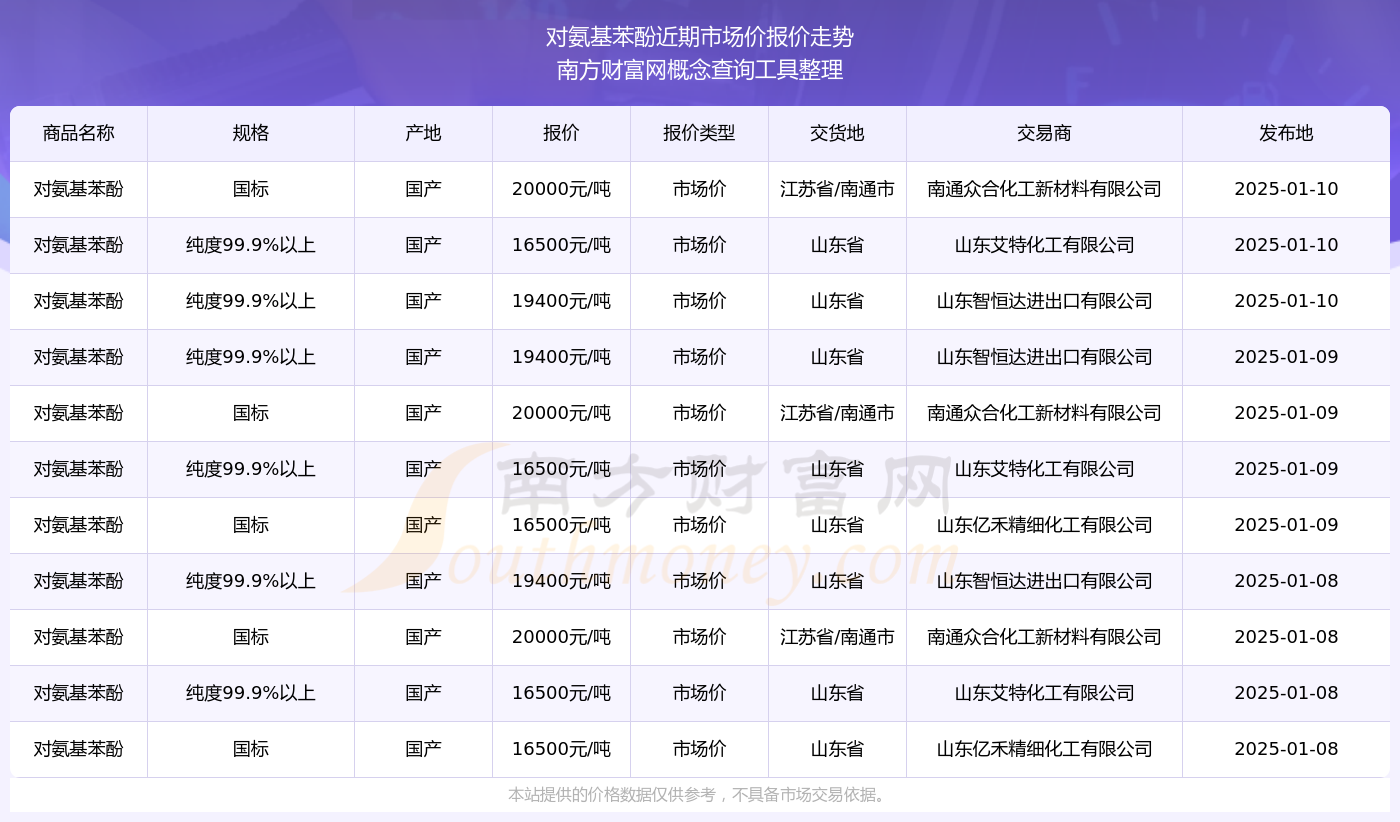Viewport: 1400px width, 822px height.
Task: Click 20000元/吨 price in the 南通众合 2025-01-09 row
Action: pos(561,413)
